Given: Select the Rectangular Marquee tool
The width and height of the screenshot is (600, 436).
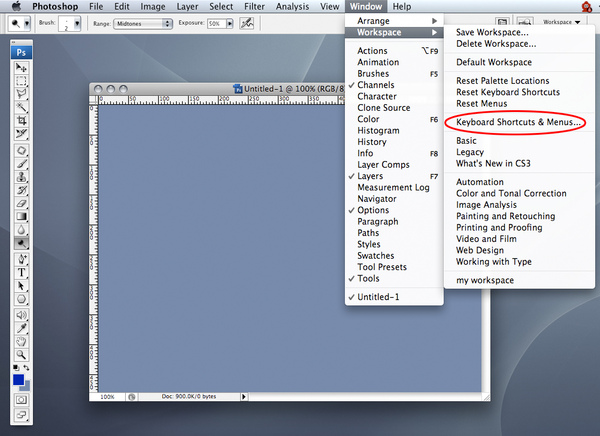Looking at the screenshot, I should point(21,81).
